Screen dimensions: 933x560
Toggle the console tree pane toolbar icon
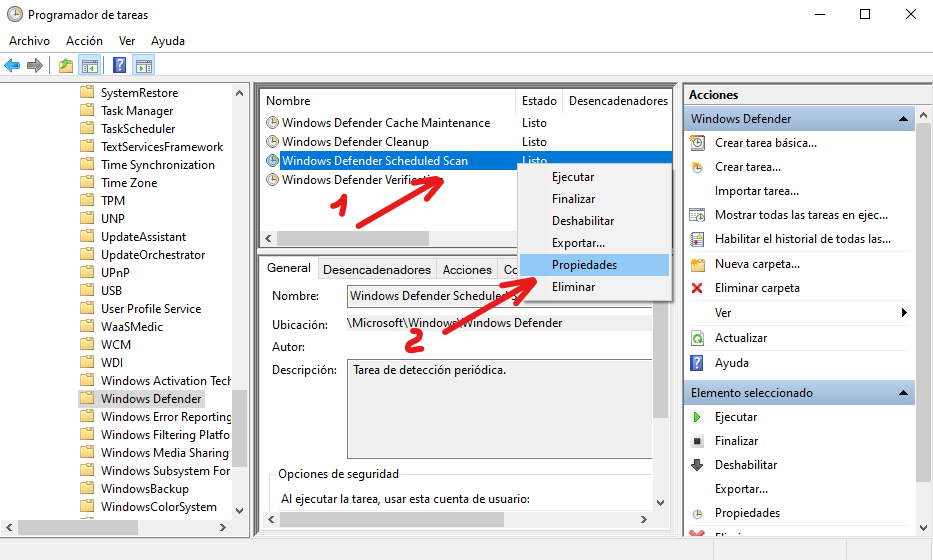(89, 65)
